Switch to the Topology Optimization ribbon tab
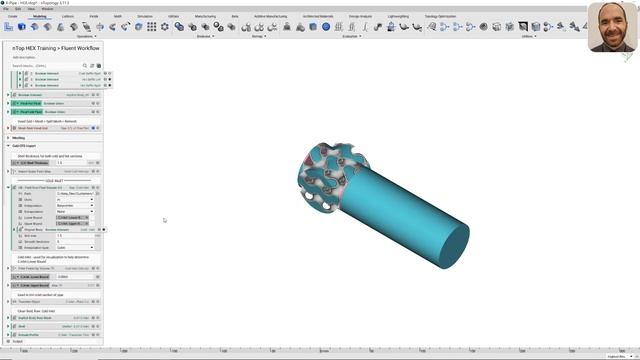The height and width of the screenshot is (360, 640). click(x=440, y=16)
